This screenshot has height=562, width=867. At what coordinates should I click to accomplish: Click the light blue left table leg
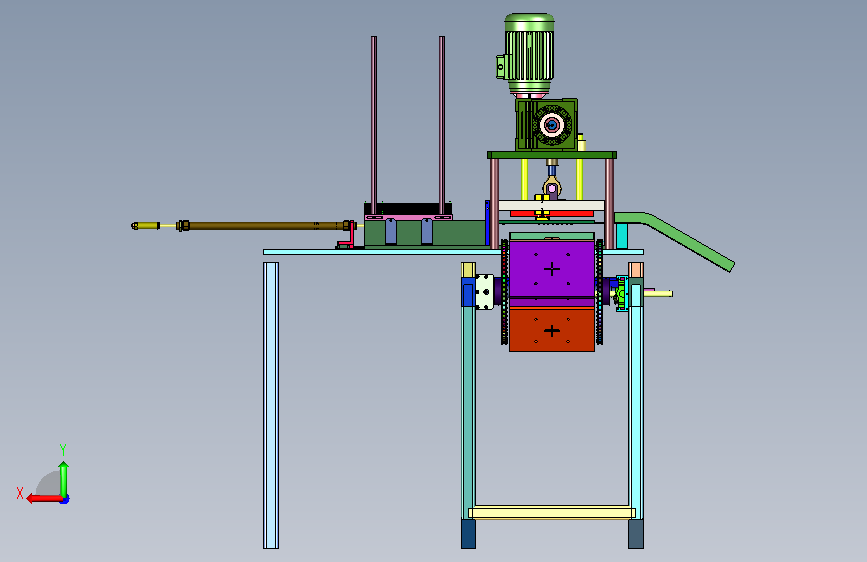tap(271, 405)
